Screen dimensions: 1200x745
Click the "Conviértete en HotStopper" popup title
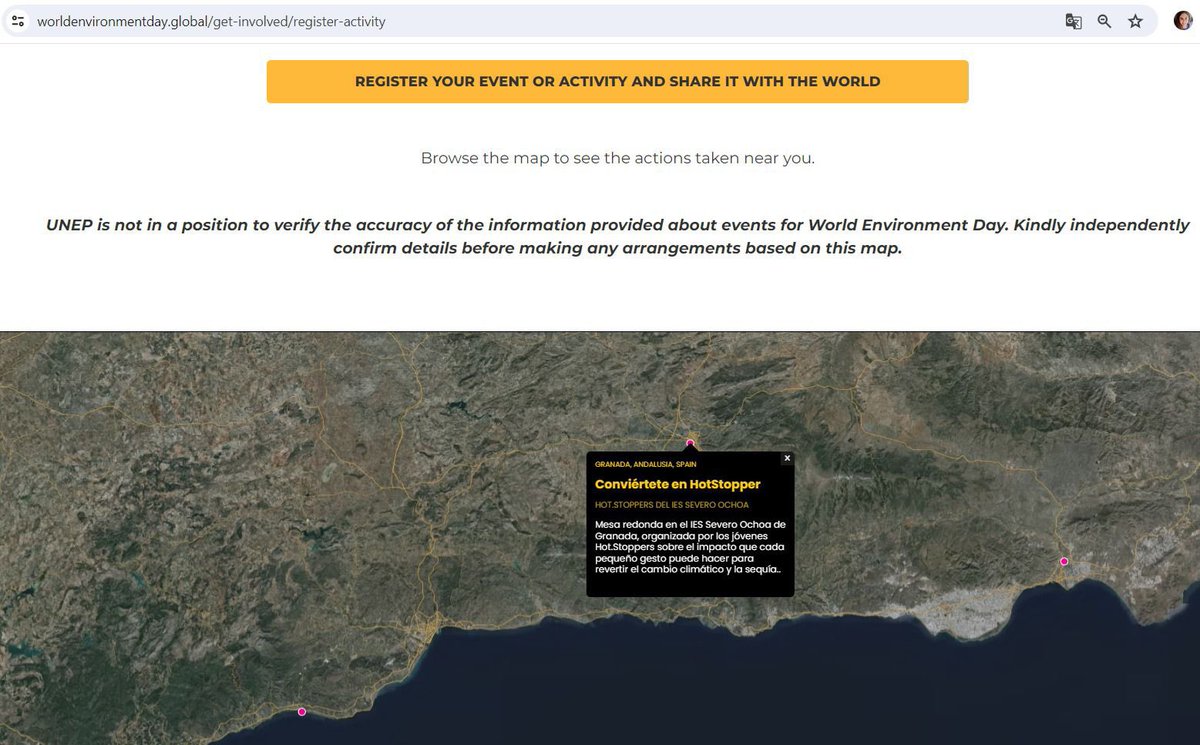tap(678, 484)
